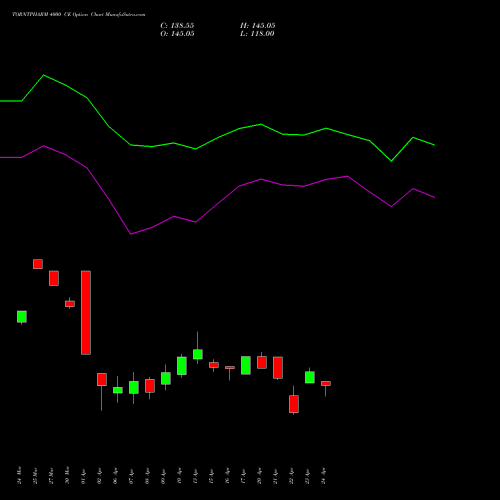Click the red candle above 08 Apr
The width and height of the screenshot is (500, 500).
click(150, 386)
